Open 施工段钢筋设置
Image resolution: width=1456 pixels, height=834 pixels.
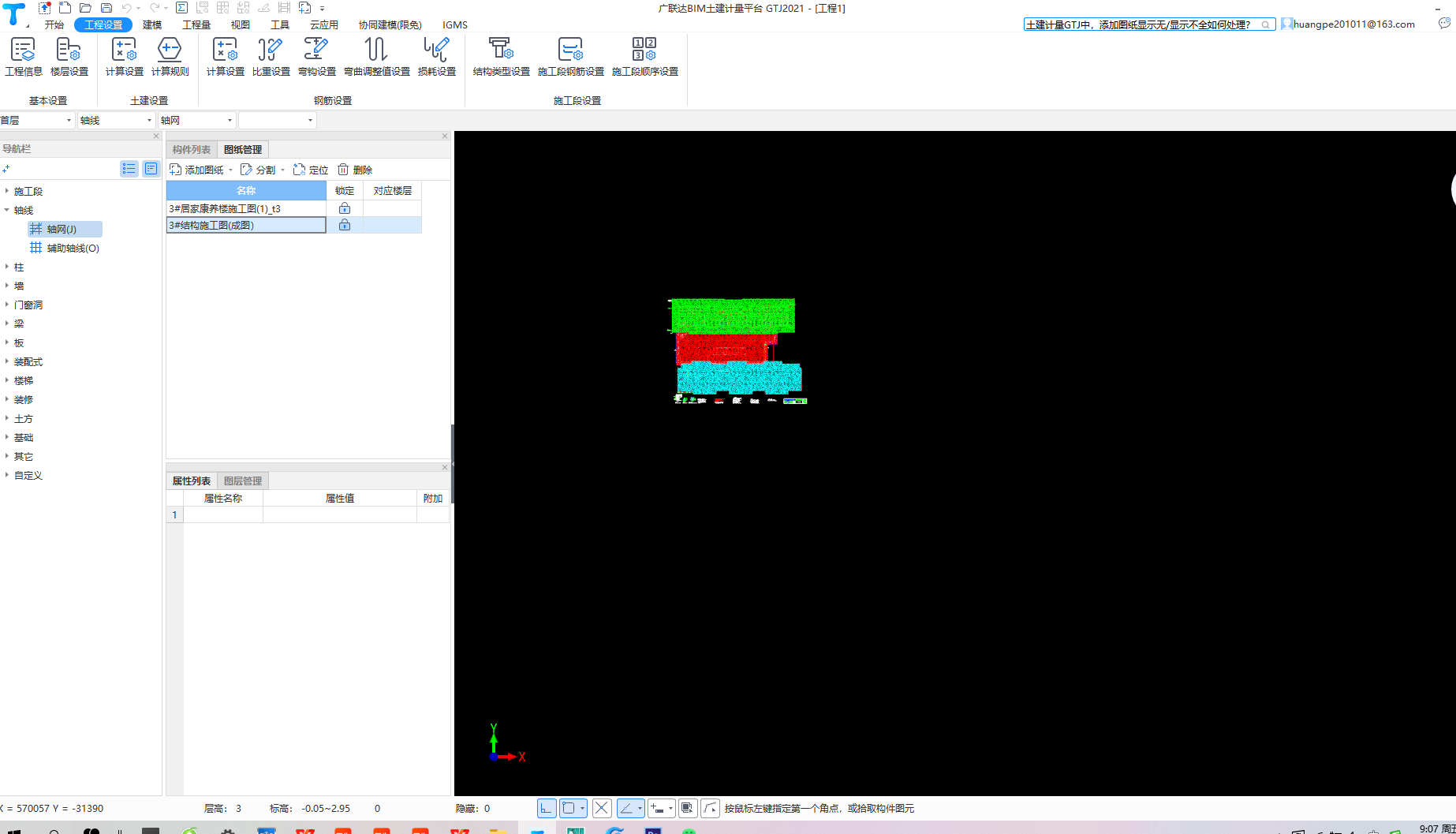click(571, 57)
